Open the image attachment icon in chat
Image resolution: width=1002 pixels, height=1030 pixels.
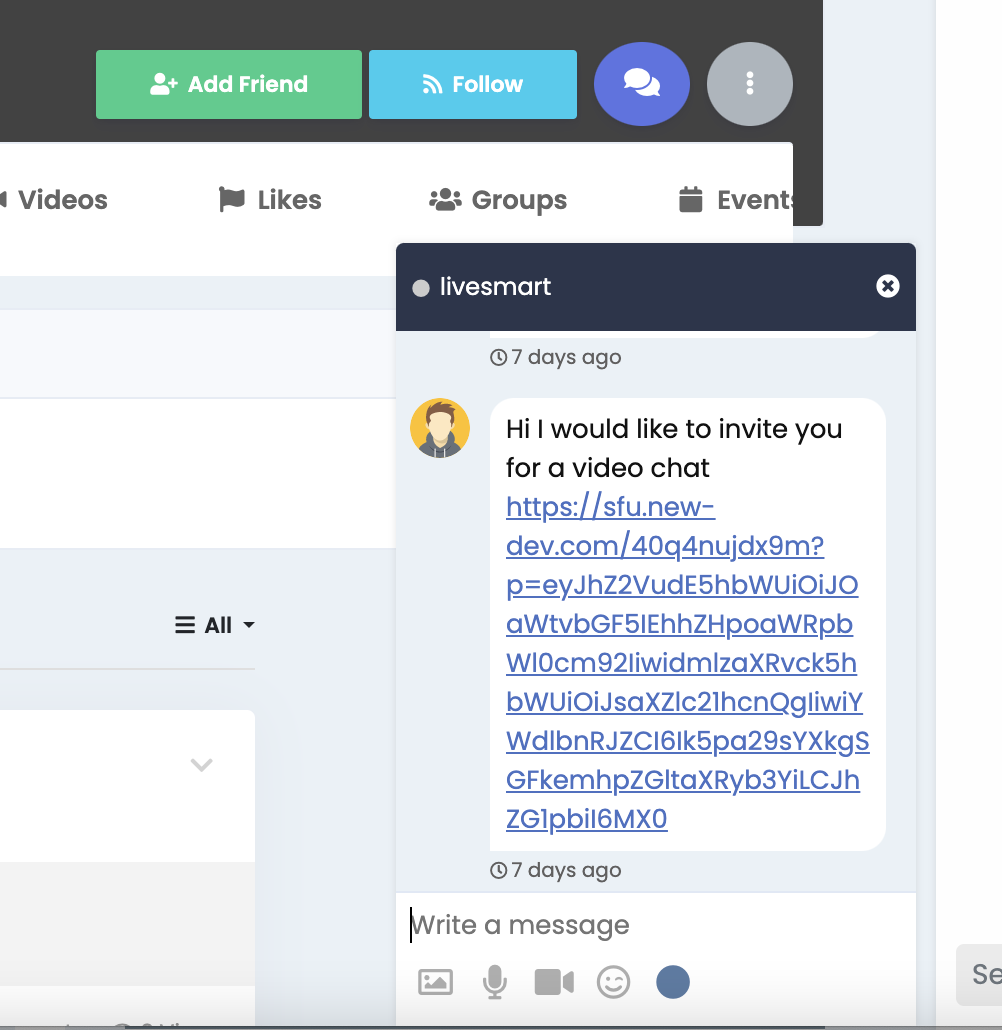(x=435, y=982)
